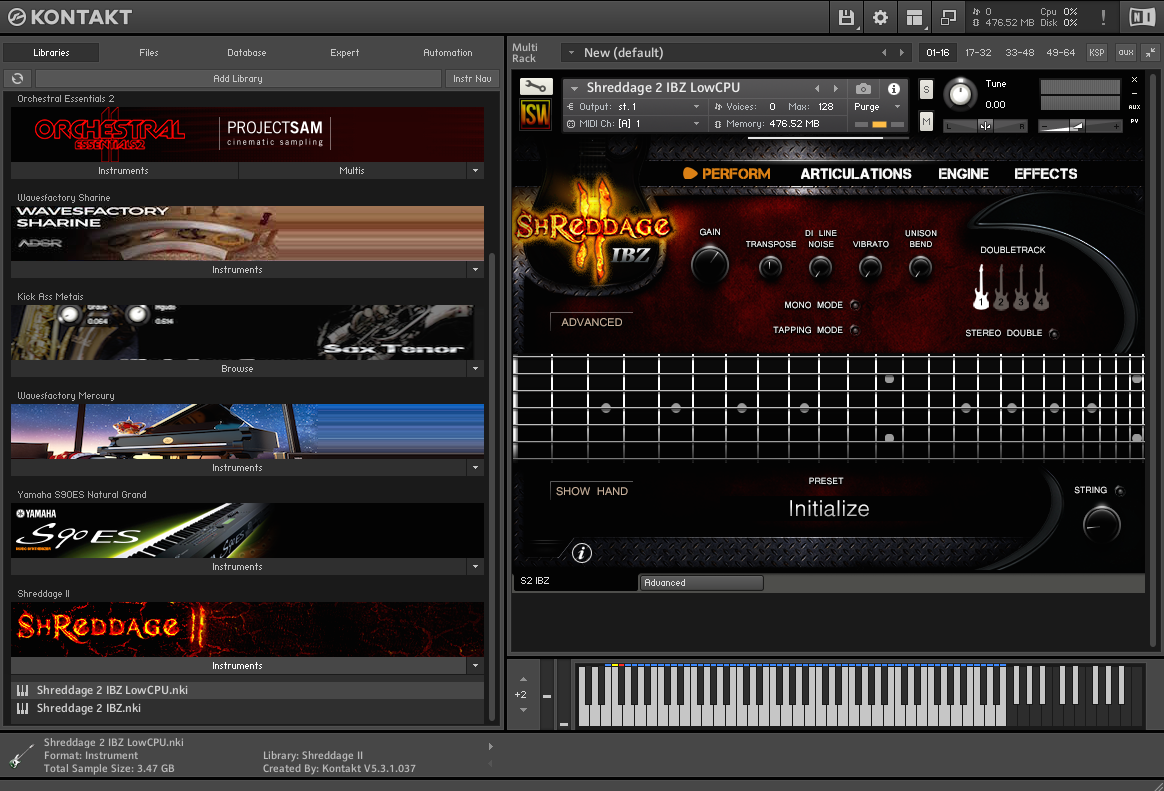Viewport: 1164px width, 791px height.
Task: Toggle the String LED
Action: [1119, 490]
